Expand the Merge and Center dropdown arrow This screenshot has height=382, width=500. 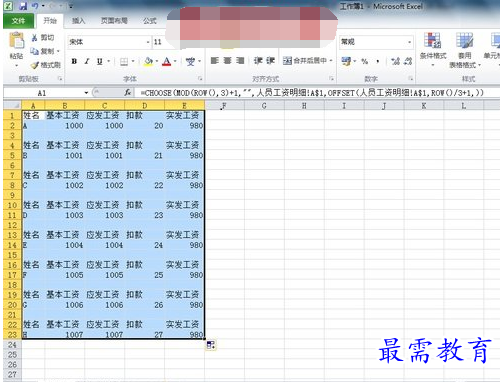[x=331, y=61]
